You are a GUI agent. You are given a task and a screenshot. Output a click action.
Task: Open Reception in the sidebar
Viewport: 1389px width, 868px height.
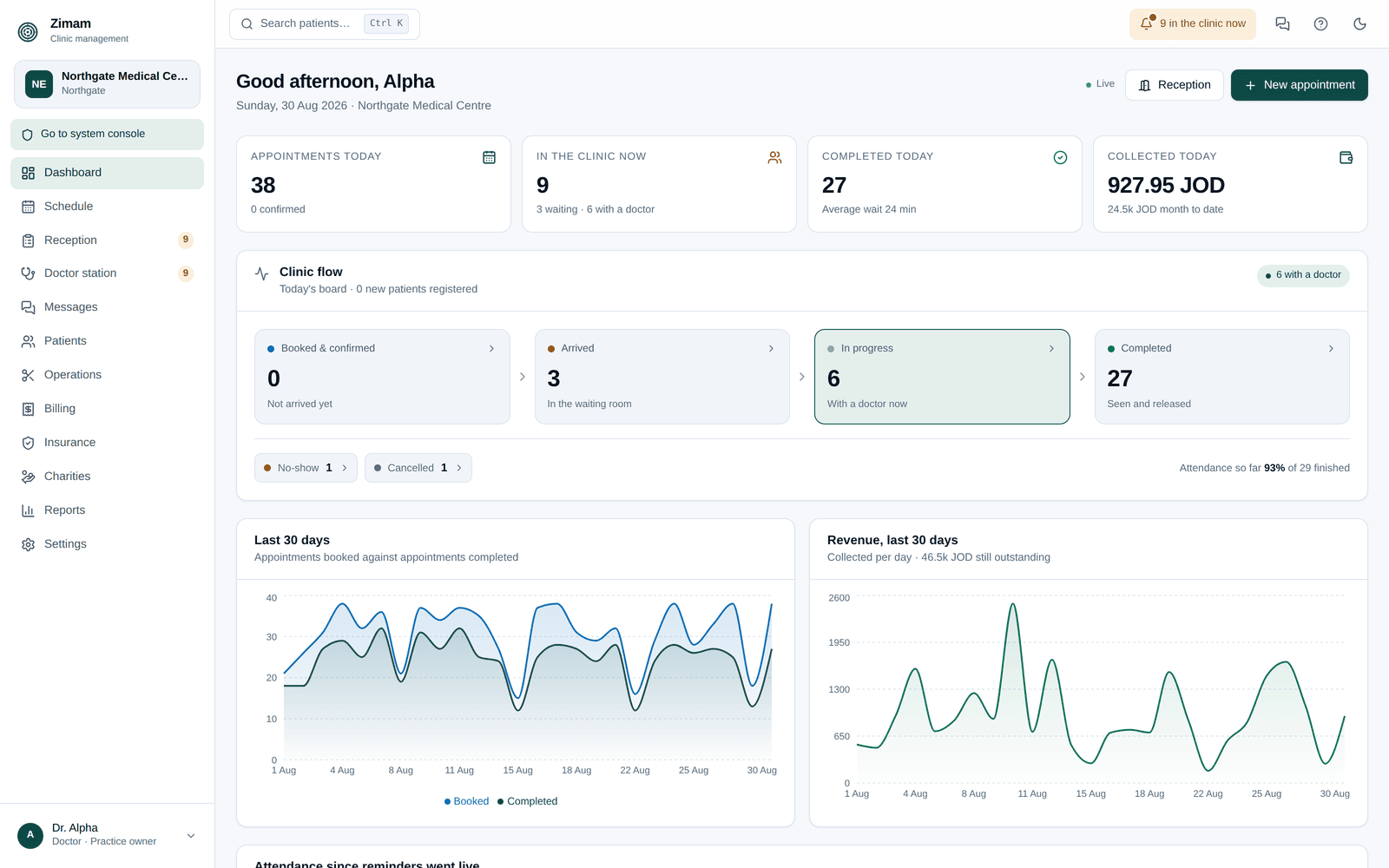coord(107,240)
